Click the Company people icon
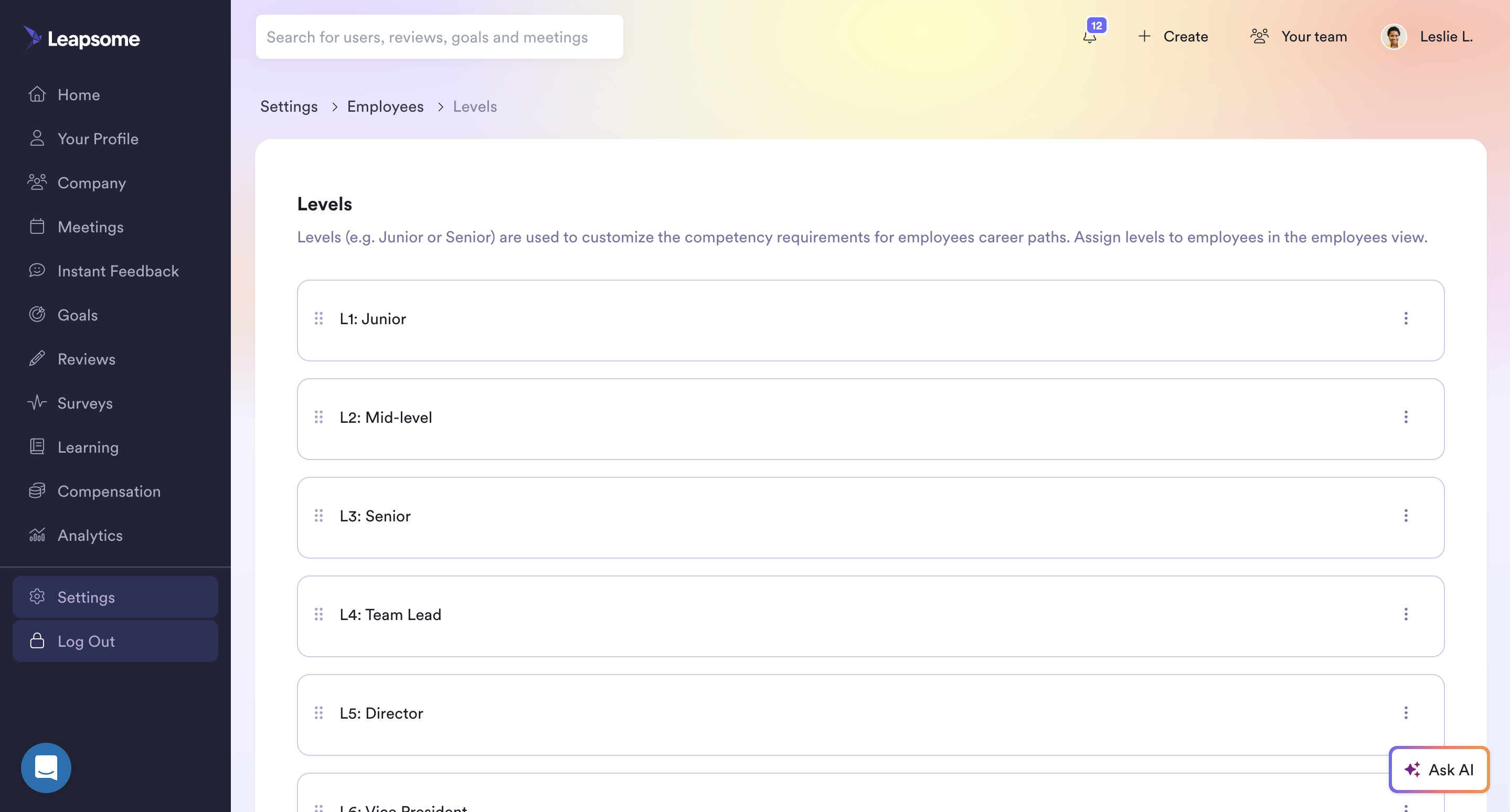The height and width of the screenshot is (812, 1510). click(37, 182)
